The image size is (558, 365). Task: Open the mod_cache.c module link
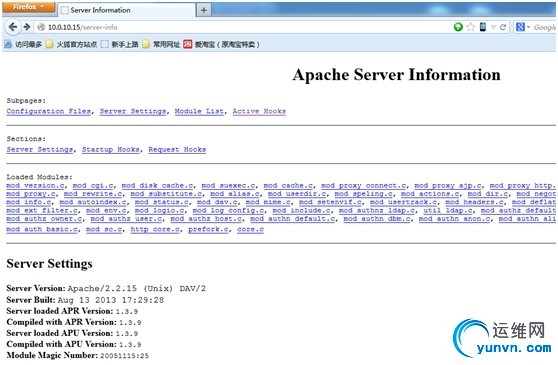(x=288, y=186)
